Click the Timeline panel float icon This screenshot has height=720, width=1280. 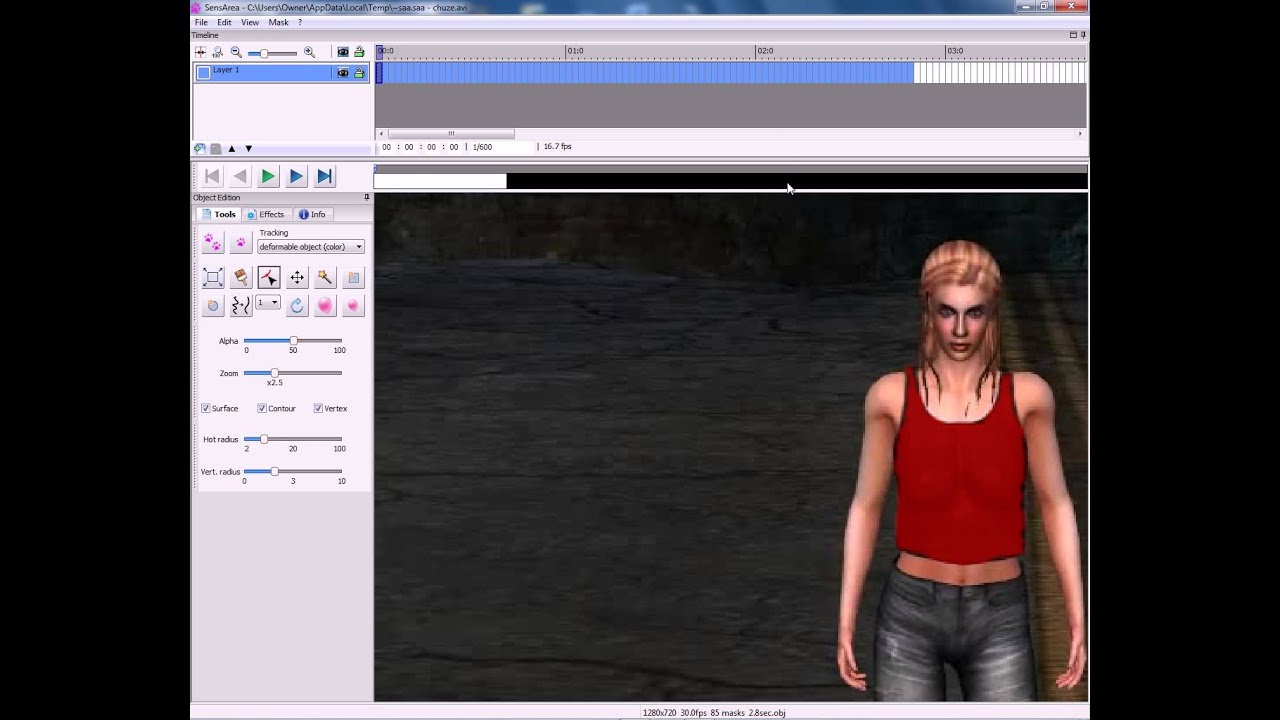pyautogui.click(x=1073, y=35)
